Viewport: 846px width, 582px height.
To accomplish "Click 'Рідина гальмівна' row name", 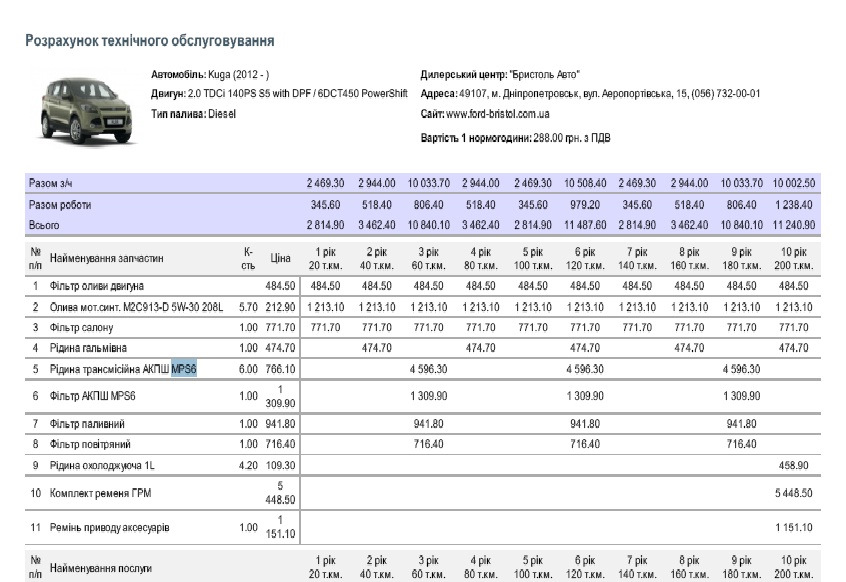I will [x=88, y=348].
